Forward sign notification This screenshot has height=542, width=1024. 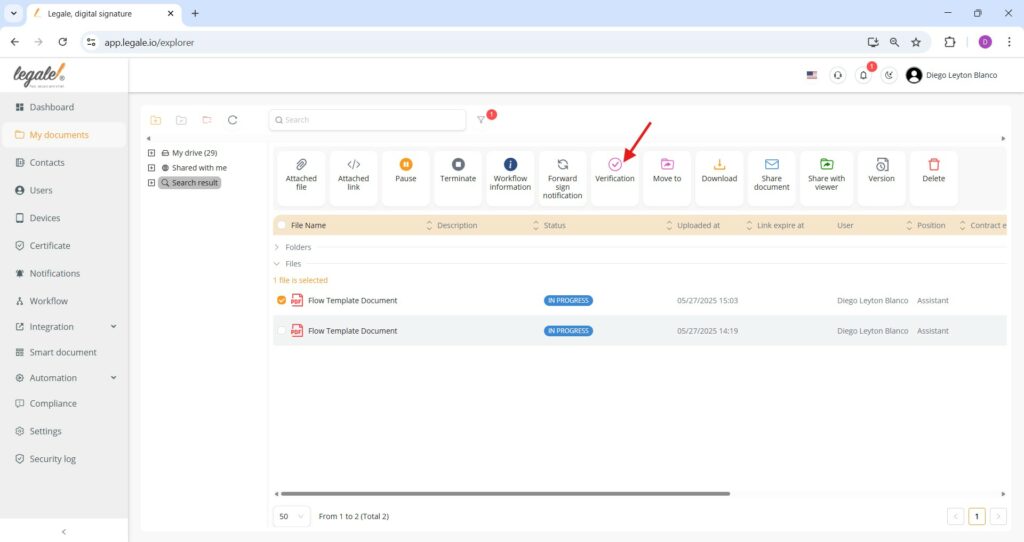coord(562,178)
